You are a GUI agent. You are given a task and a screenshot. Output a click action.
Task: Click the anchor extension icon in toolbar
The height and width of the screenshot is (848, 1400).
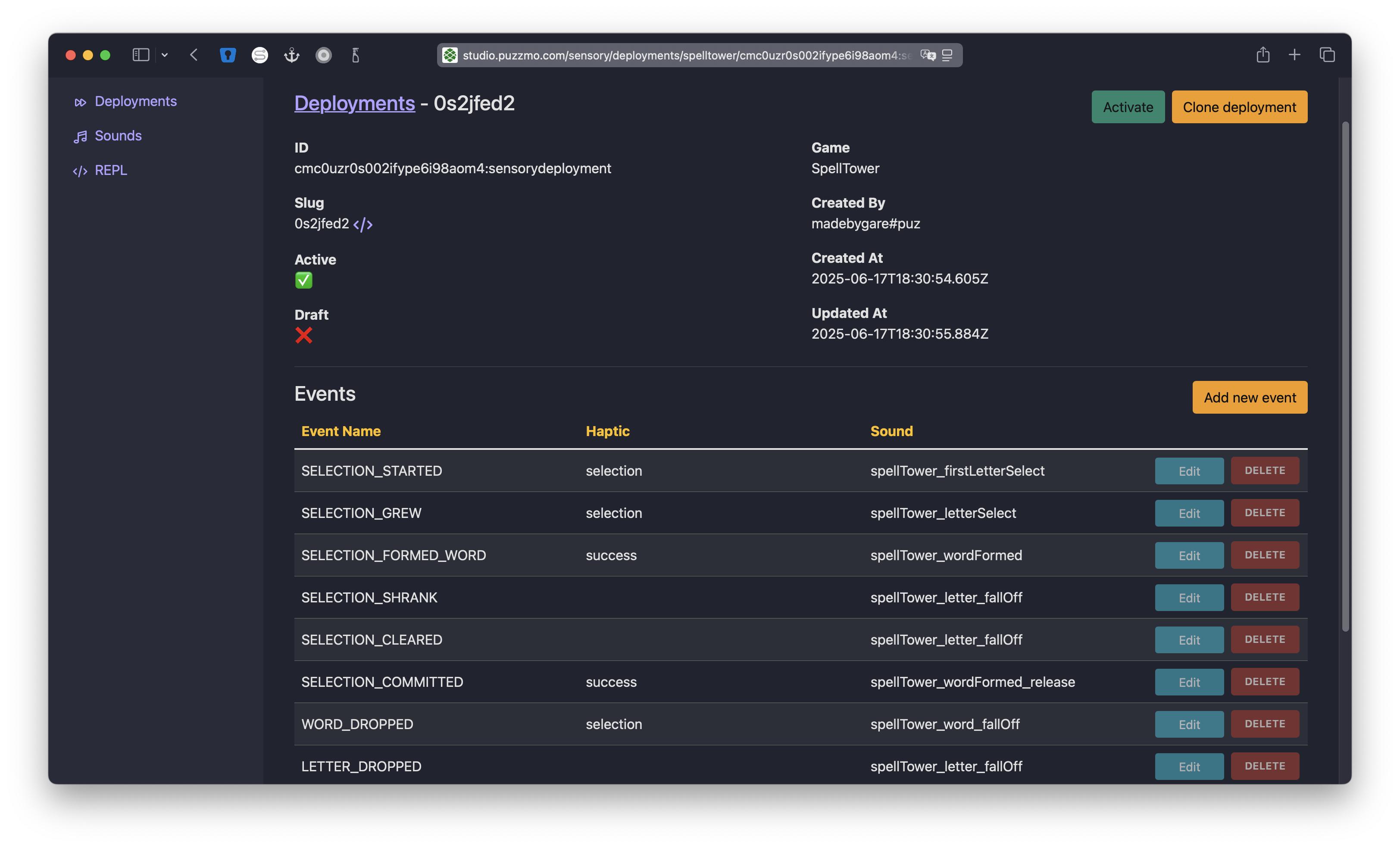click(x=291, y=55)
